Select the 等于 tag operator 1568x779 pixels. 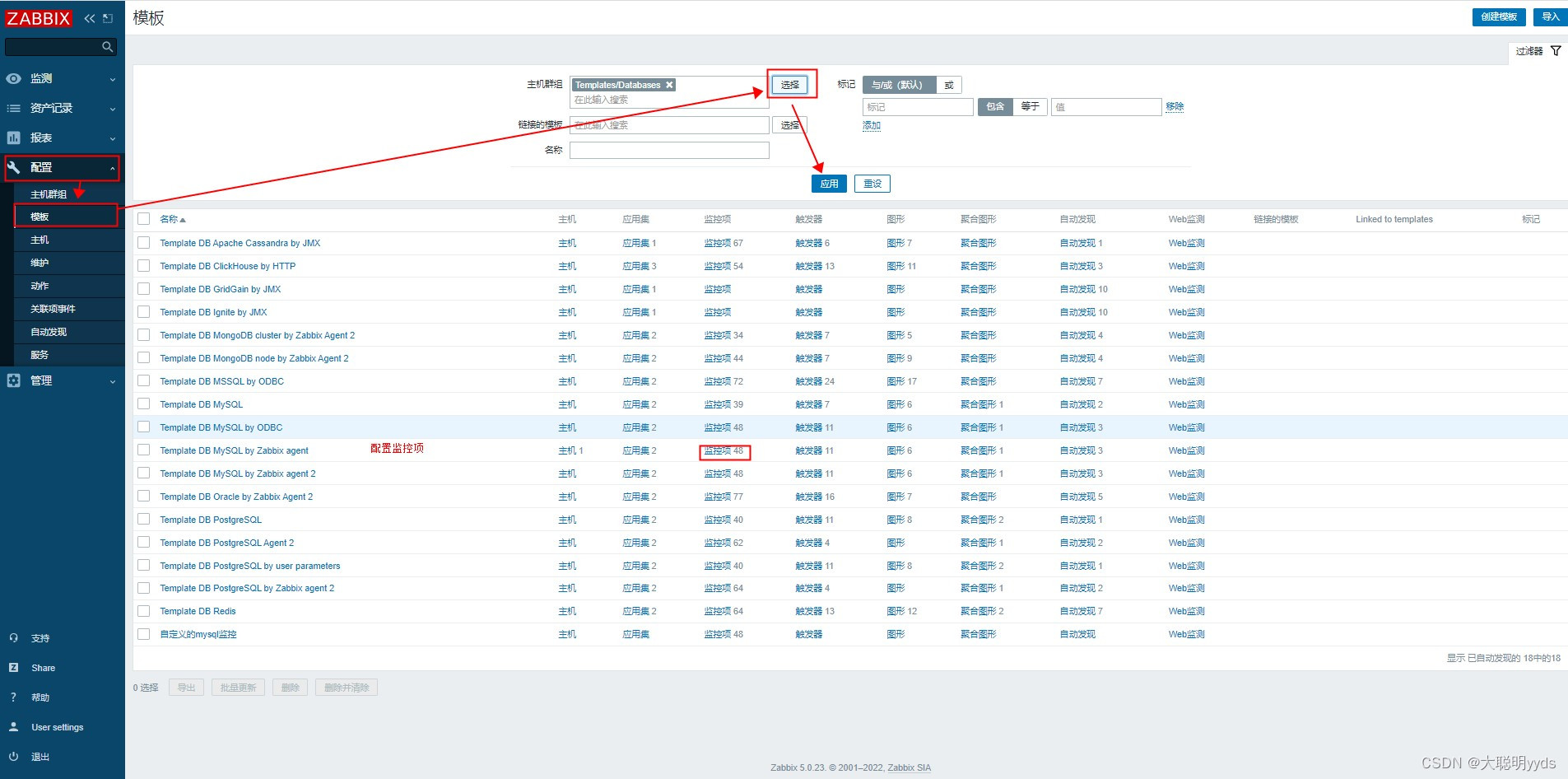[x=1031, y=107]
